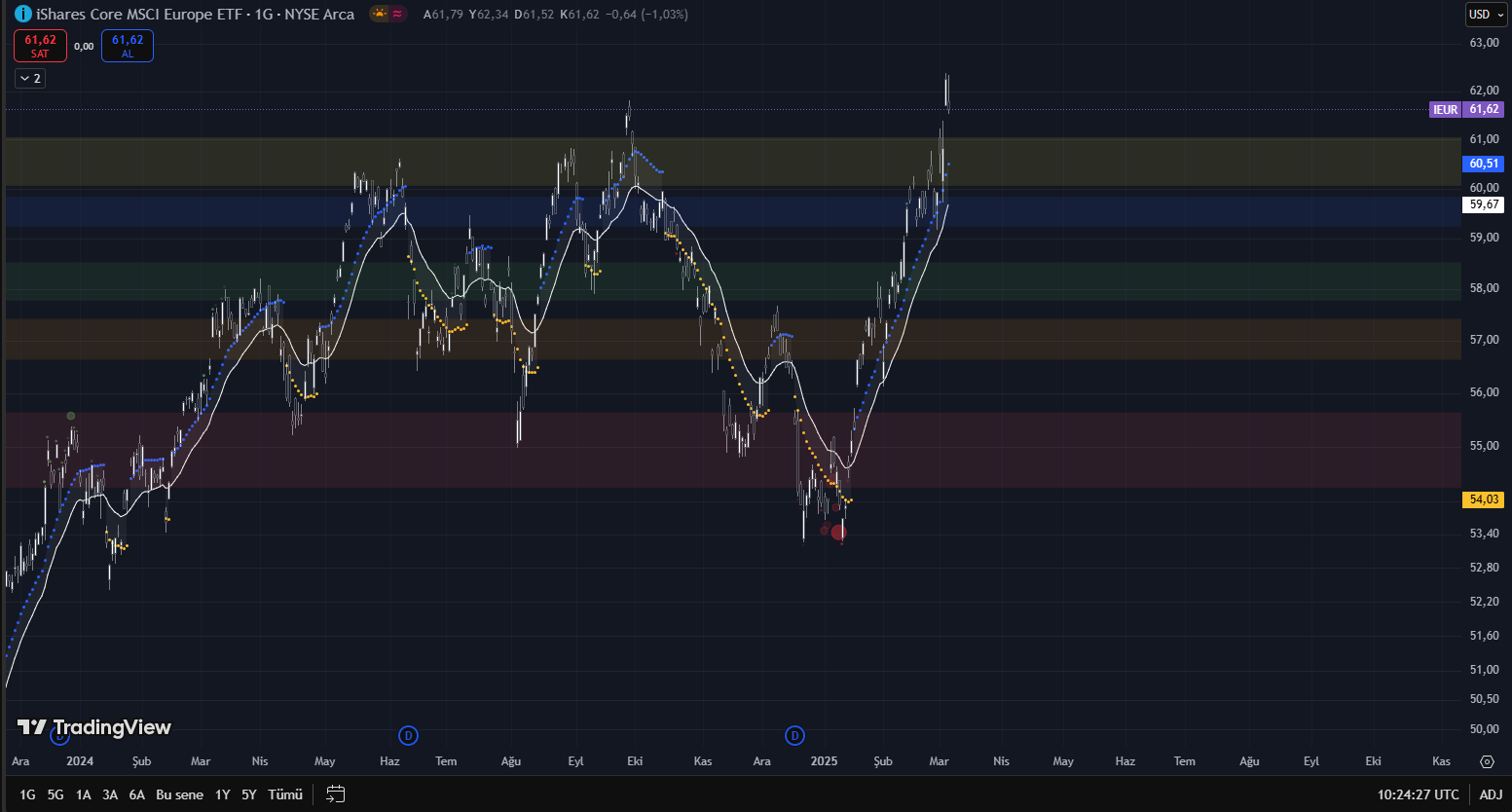Viewport: 1512px width, 812px height.
Task: Open the date range calendar icon
Action: (x=336, y=794)
